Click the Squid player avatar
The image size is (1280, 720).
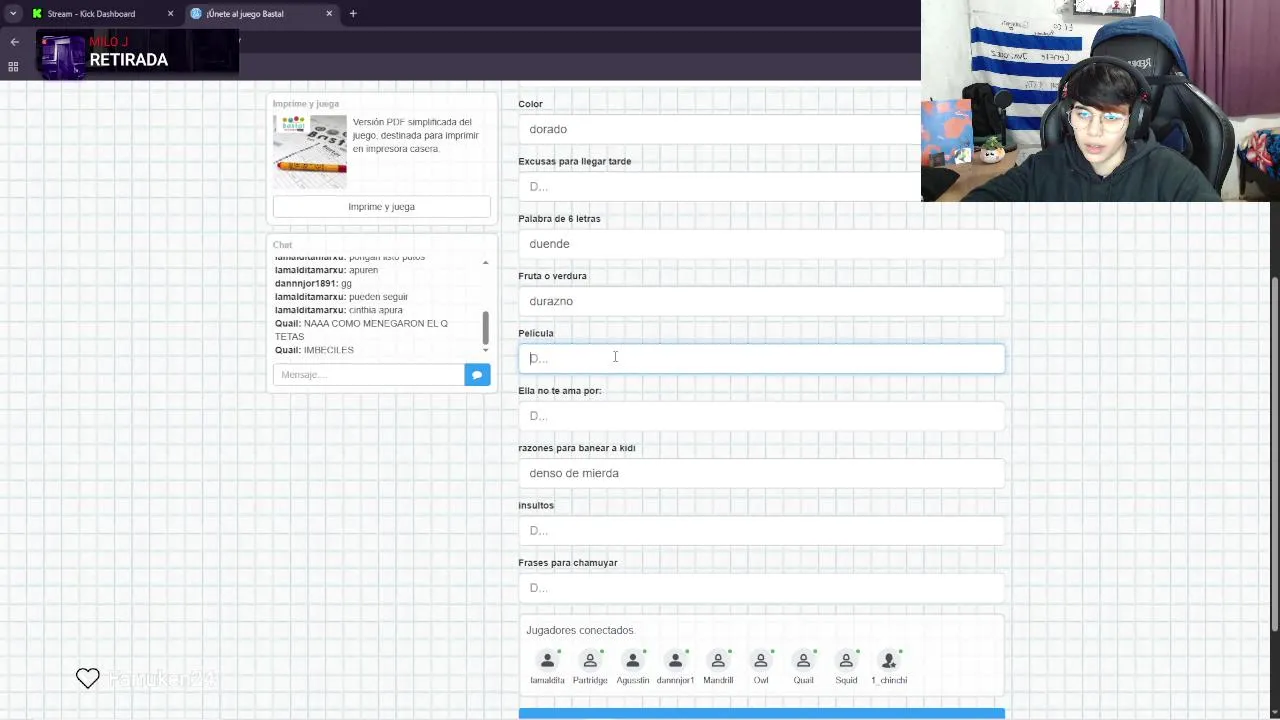pos(846,660)
